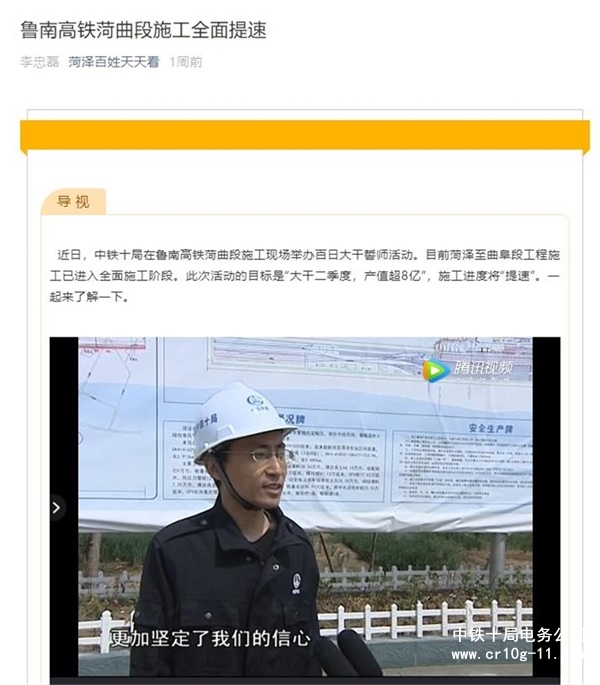This screenshot has width=600, height=685.
Task: Click the 中铁十局电务公司 watermark text
Action: [x=506, y=634]
